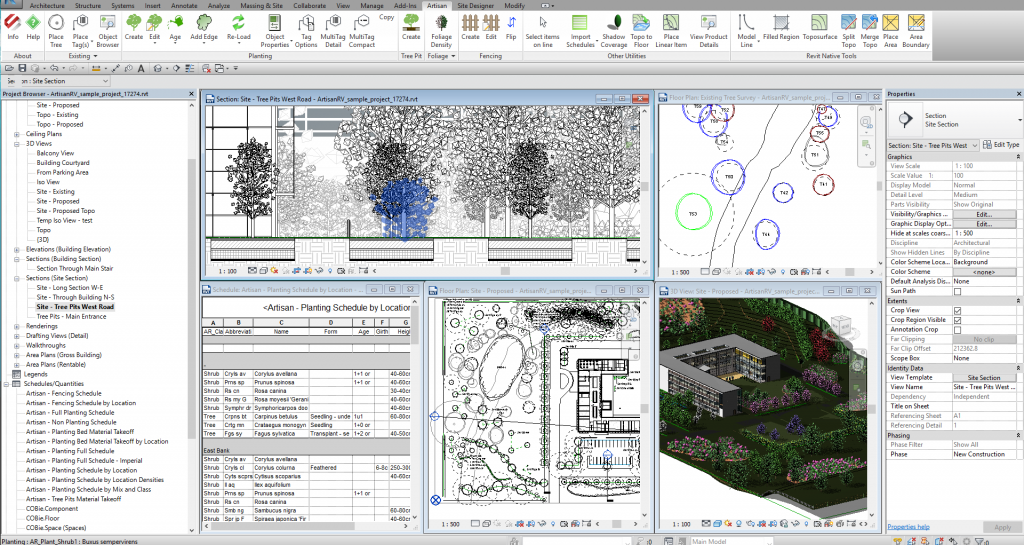
Task: Open the Object Browser
Action: click(x=107, y=27)
